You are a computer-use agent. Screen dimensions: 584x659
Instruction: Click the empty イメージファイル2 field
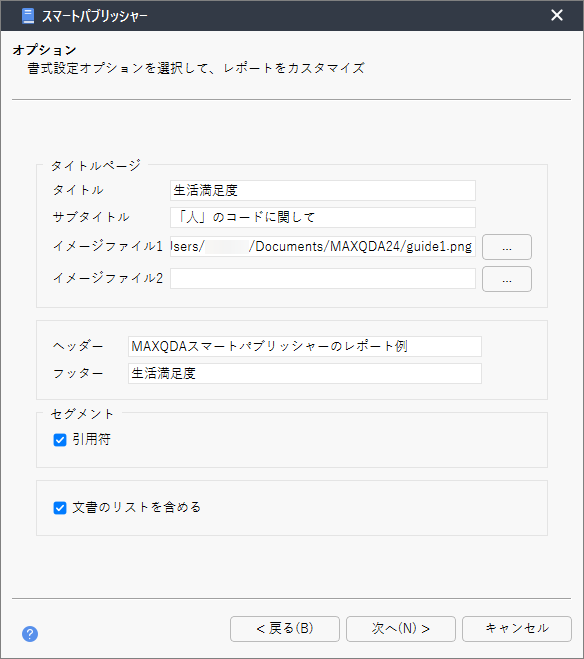point(323,278)
